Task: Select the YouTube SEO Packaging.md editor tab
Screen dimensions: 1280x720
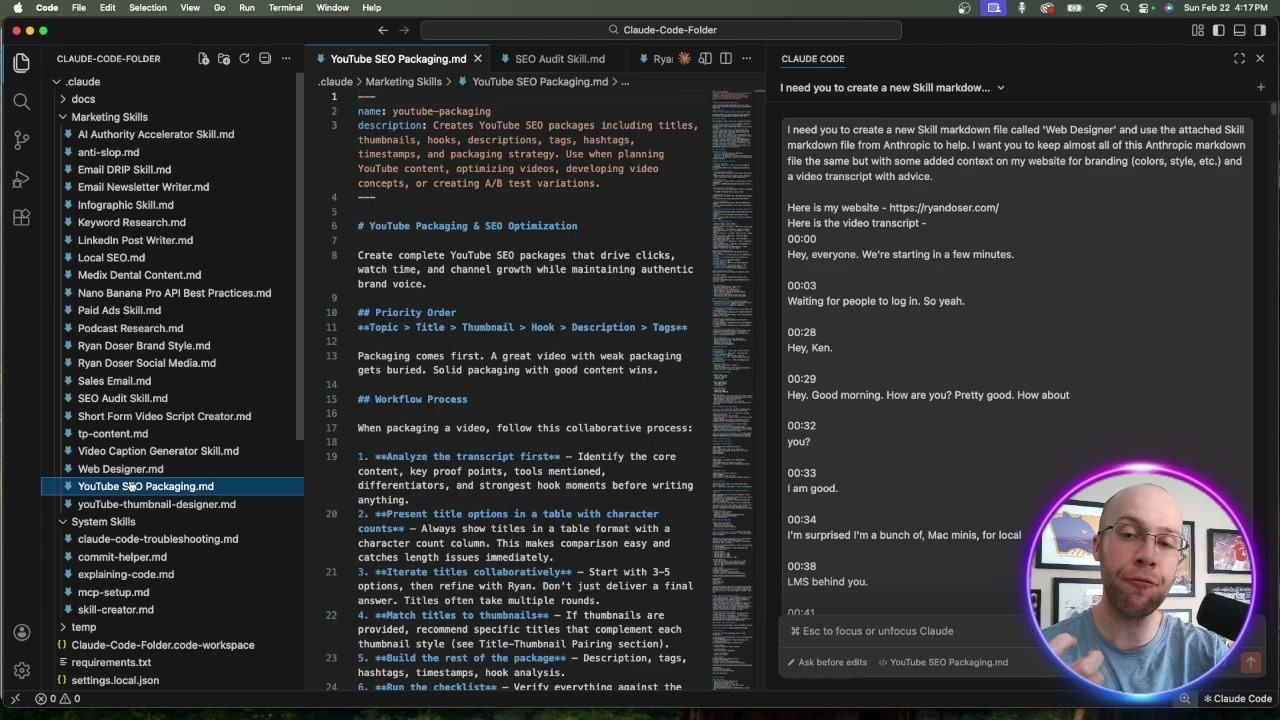Action: tap(398, 59)
